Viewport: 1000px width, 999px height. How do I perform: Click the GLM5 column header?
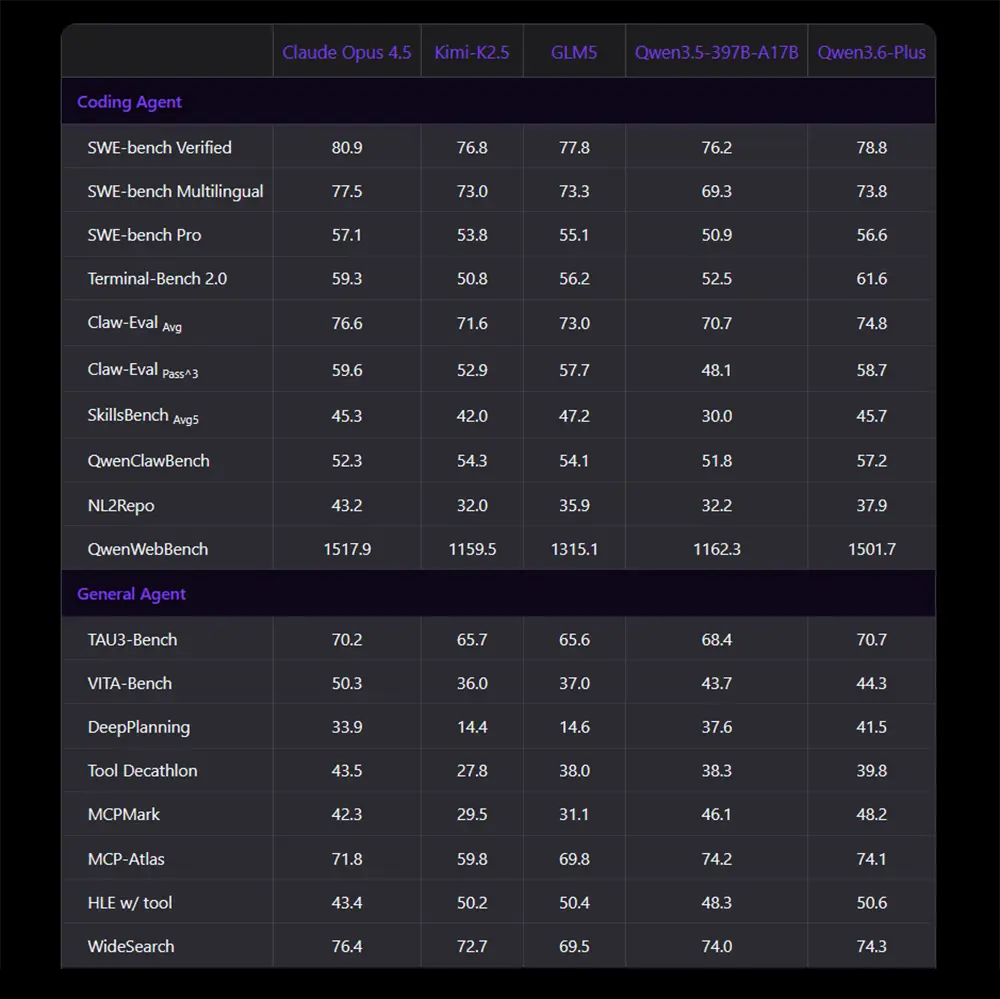574,52
